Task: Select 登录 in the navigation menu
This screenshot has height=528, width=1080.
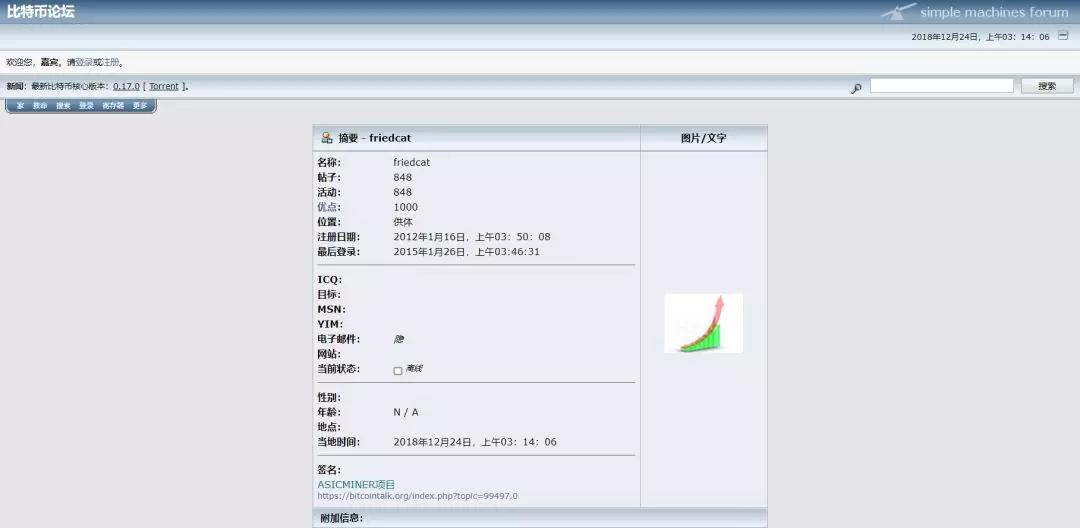Action: pyautogui.click(x=86, y=106)
